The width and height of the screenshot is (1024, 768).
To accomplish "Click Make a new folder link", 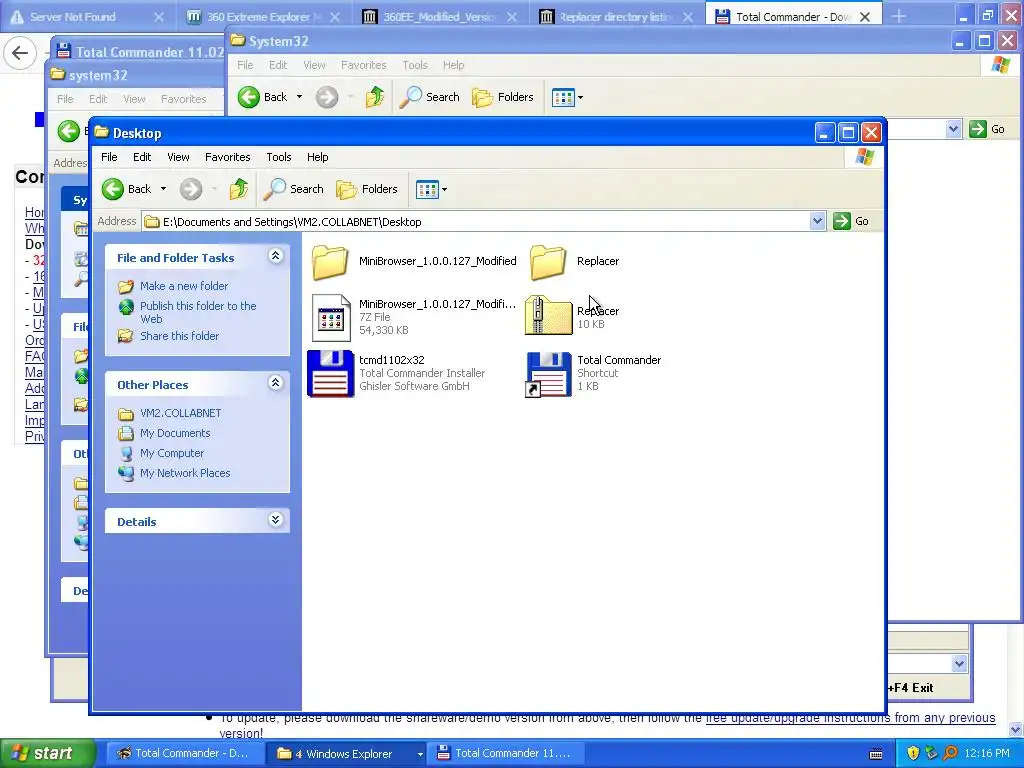I will [x=184, y=286].
